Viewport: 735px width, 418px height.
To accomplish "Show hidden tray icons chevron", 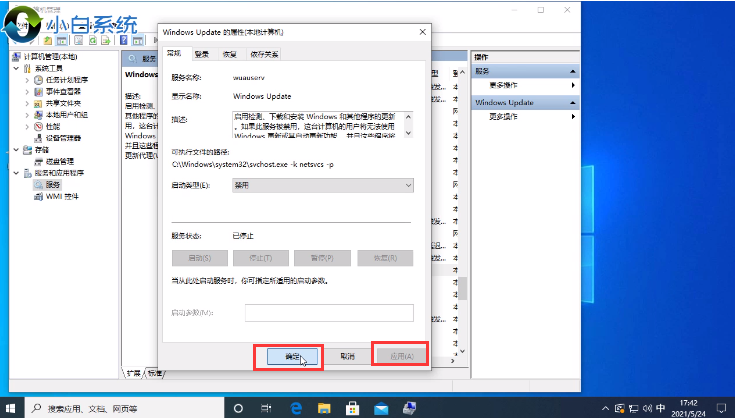I will pyautogui.click(x=606, y=408).
